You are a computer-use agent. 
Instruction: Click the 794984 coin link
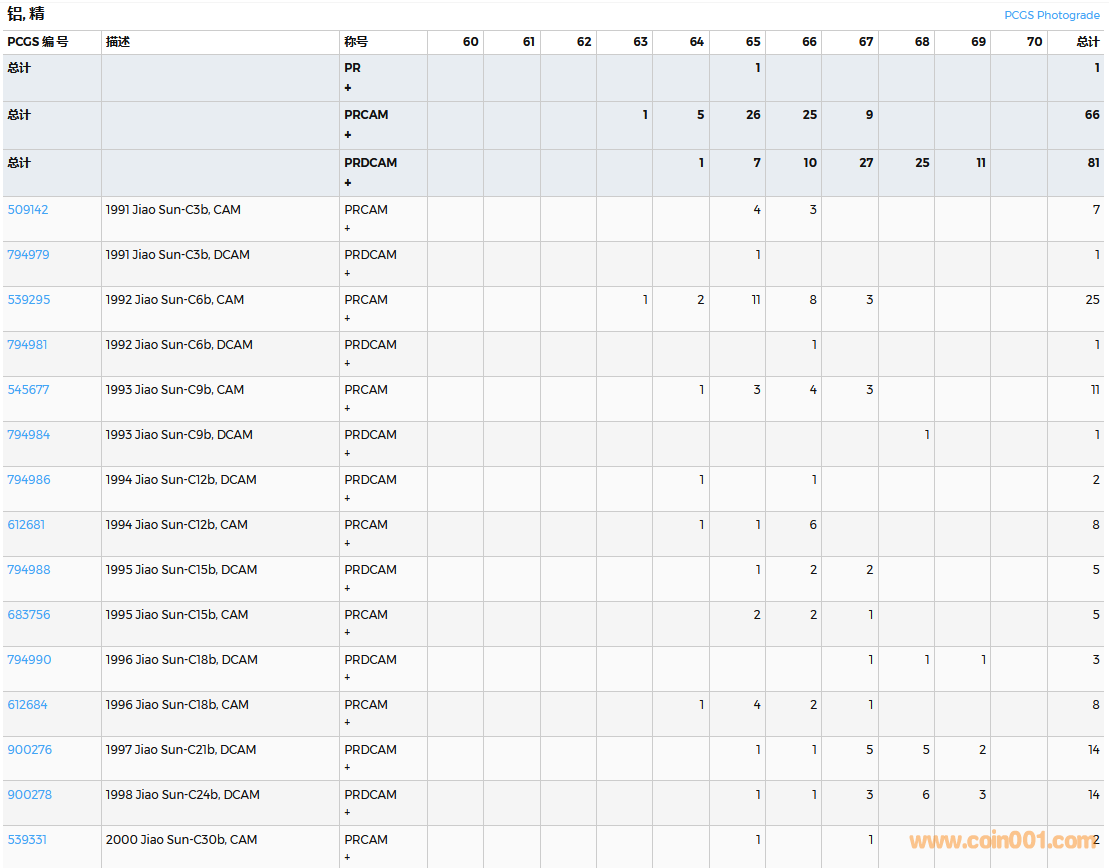[x=28, y=435]
